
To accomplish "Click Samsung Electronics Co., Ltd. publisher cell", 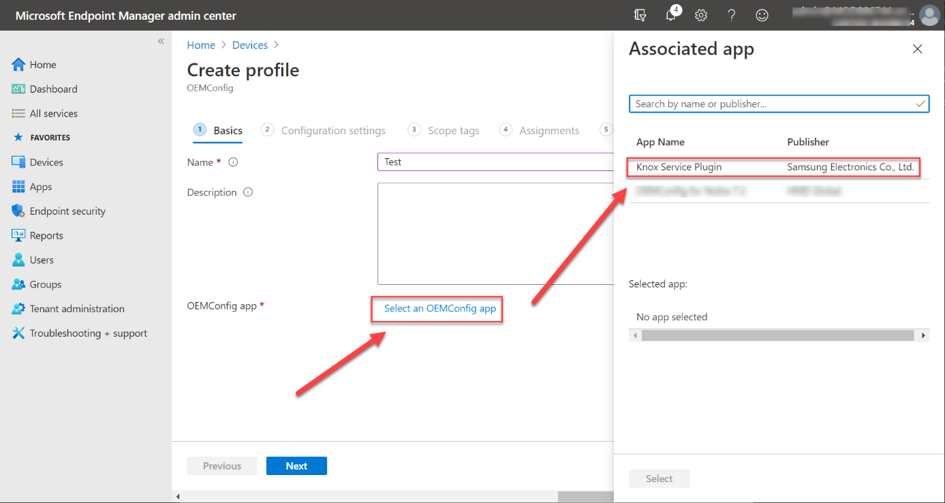I will 850,167.
